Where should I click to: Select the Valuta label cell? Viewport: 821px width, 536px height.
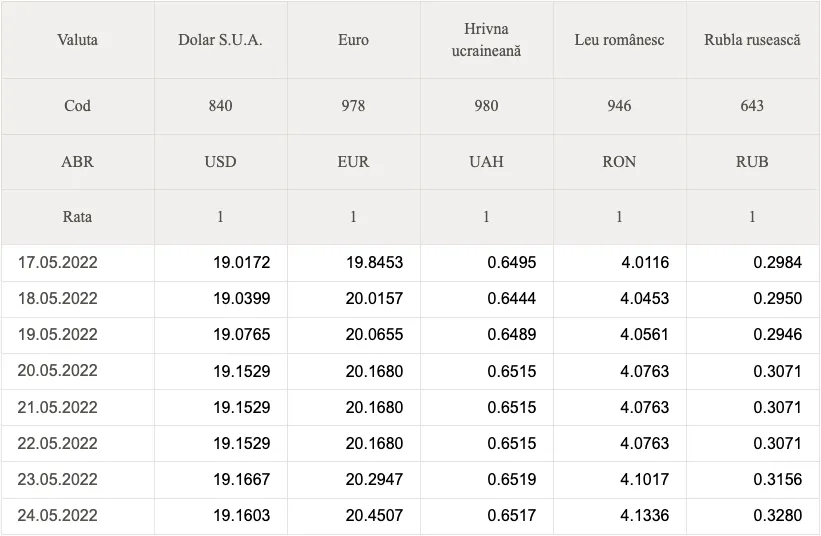coord(77,40)
